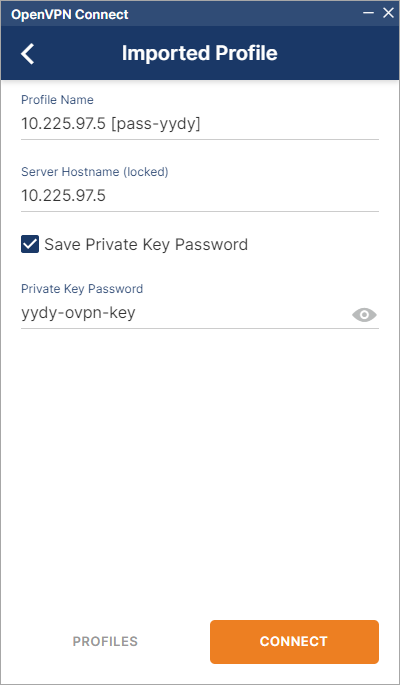The width and height of the screenshot is (400, 685).
Task: Go back using the header arrow
Action: (28, 54)
